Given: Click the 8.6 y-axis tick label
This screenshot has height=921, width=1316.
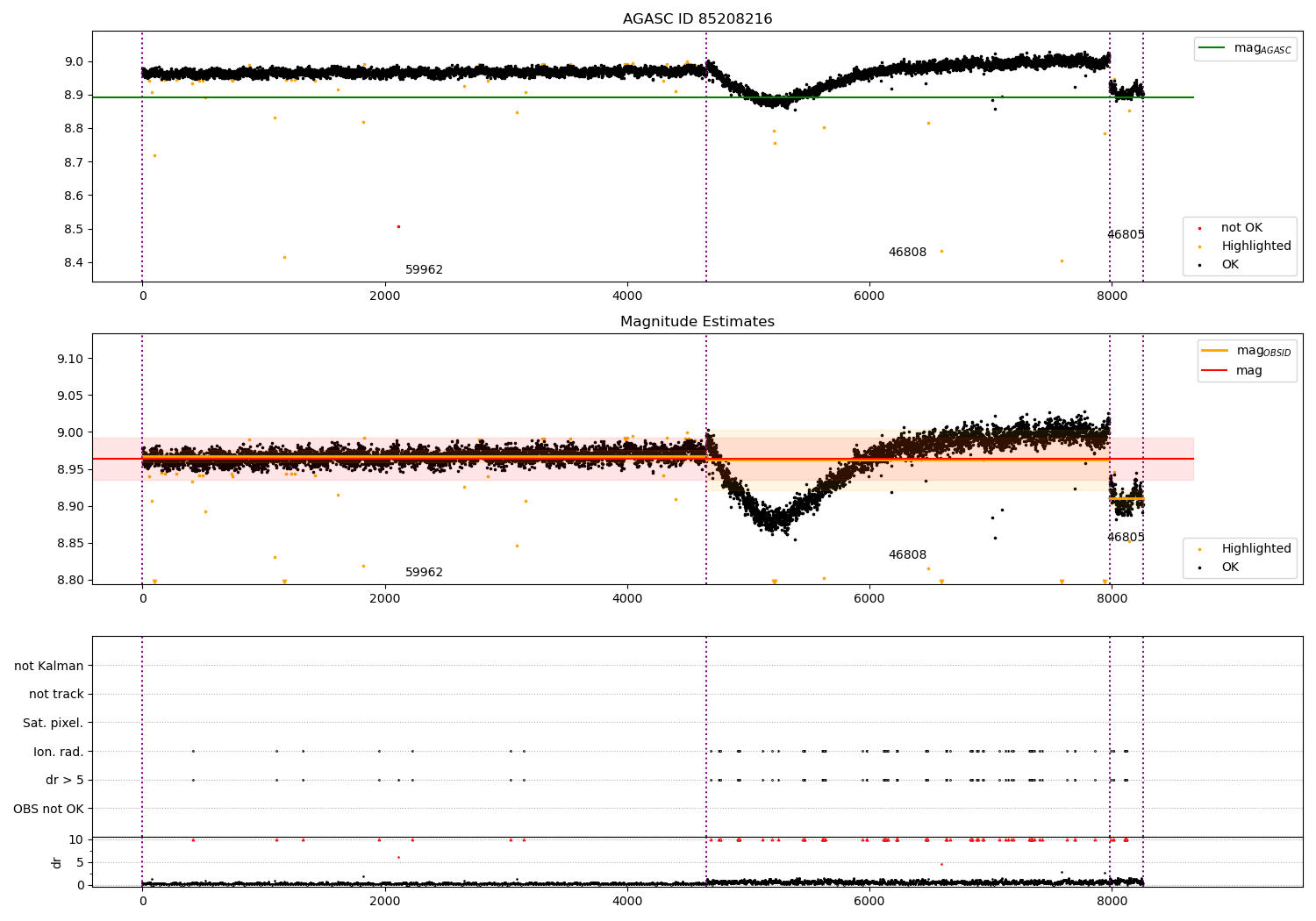Looking at the screenshot, I should pos(75,196).
